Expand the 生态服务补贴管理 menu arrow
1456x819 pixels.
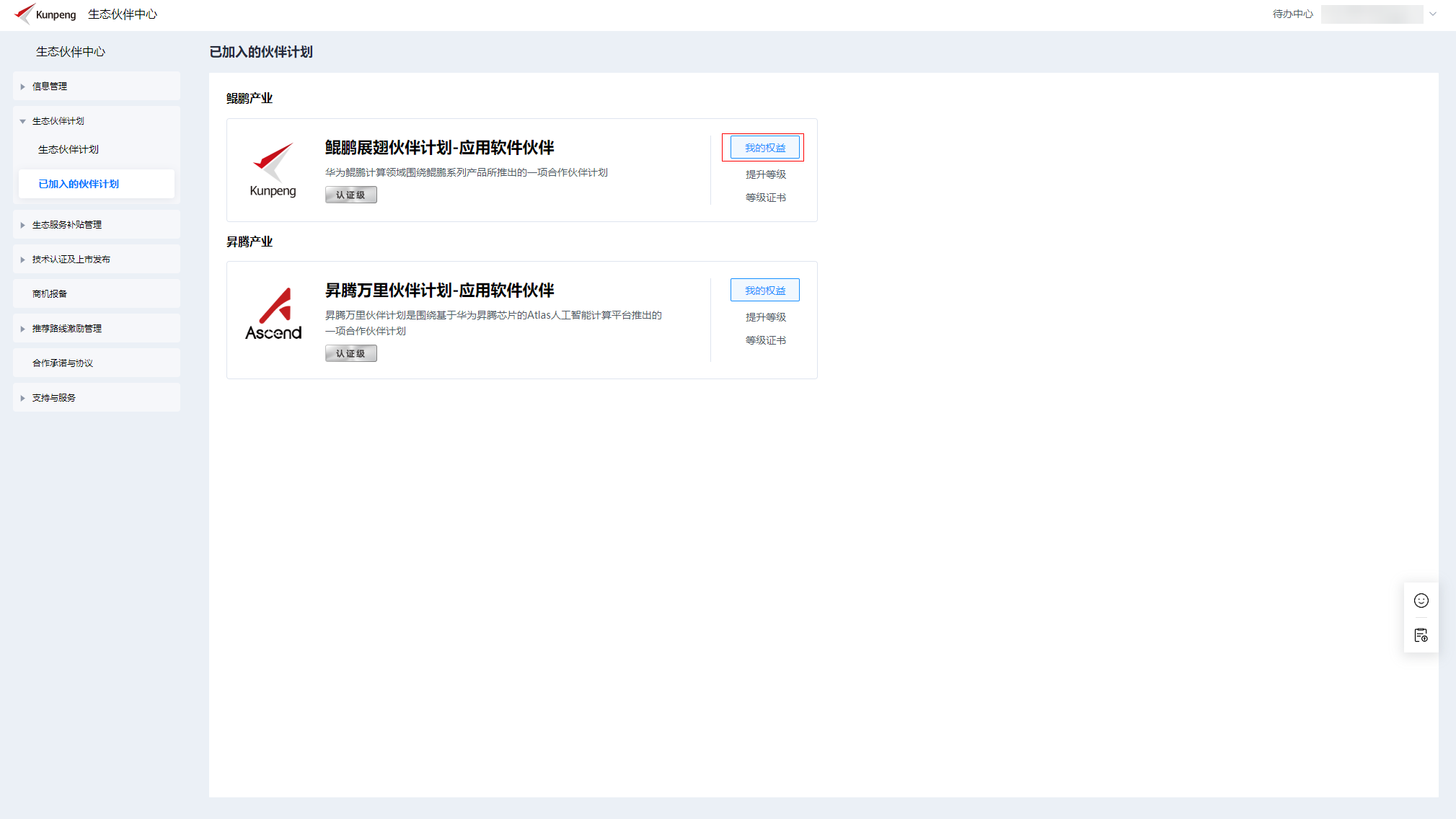tap(23, 225)
